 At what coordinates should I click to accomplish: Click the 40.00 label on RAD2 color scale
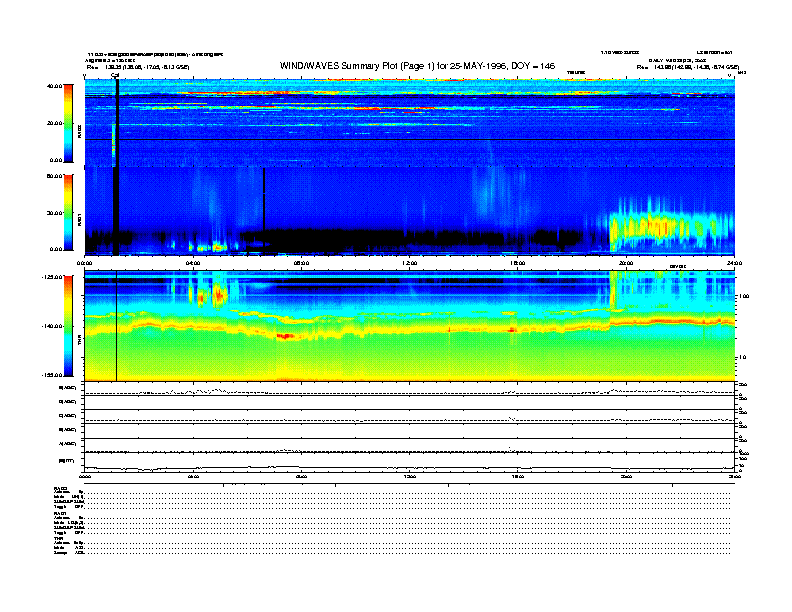pos(55,86)
